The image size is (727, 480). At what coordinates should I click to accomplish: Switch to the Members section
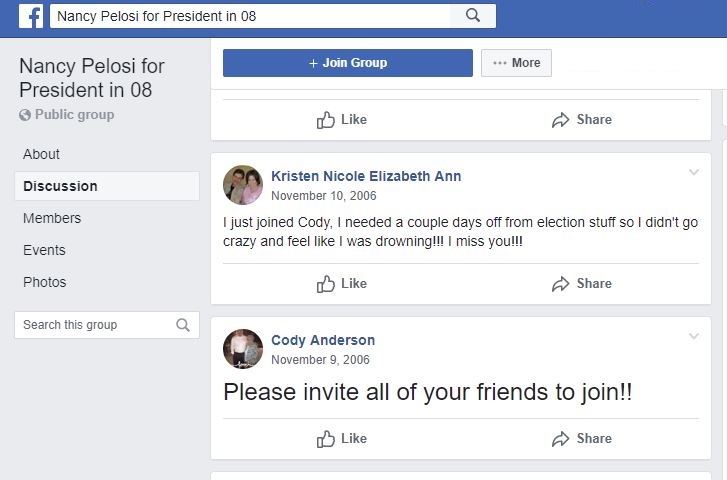52,218
